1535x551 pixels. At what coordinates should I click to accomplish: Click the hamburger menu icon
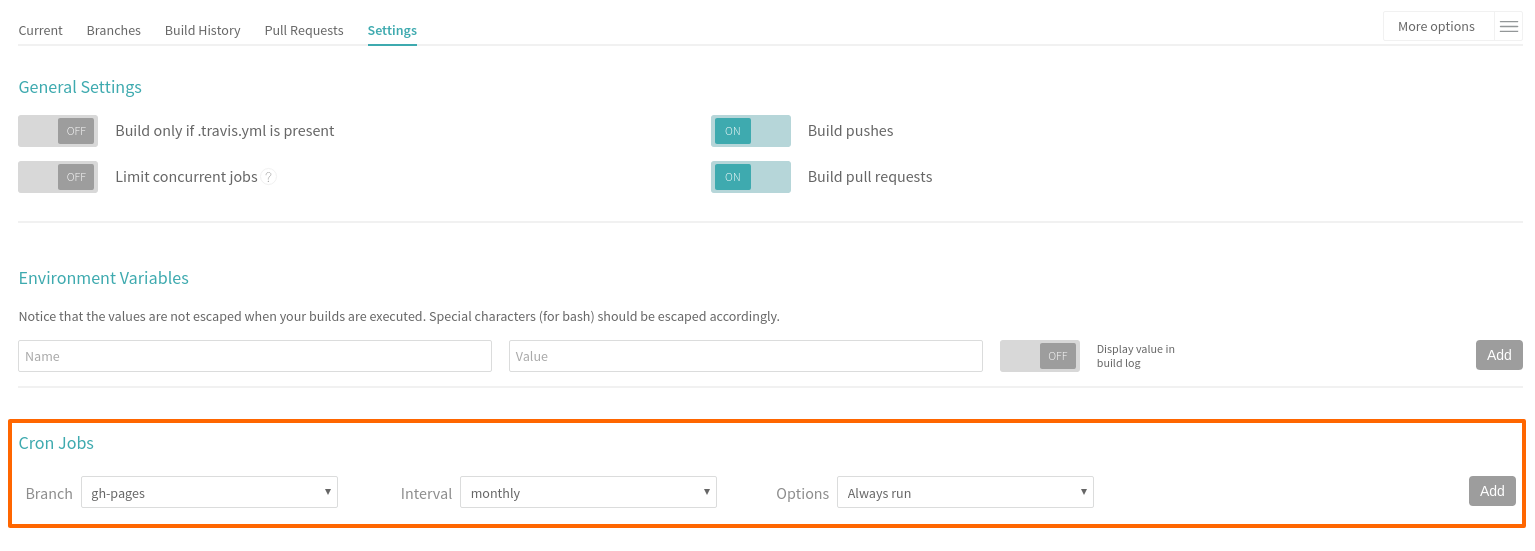[x=1508, y=26]
